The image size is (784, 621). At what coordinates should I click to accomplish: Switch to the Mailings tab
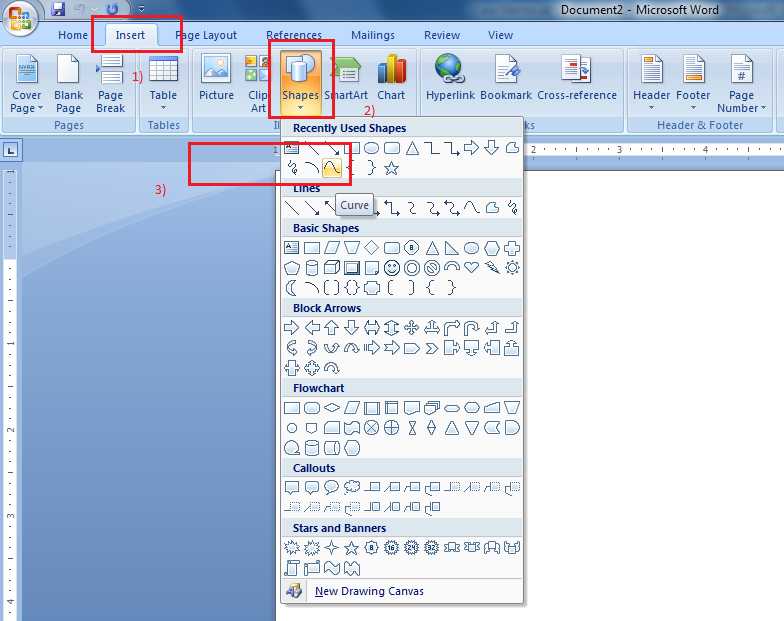point(372,35)
